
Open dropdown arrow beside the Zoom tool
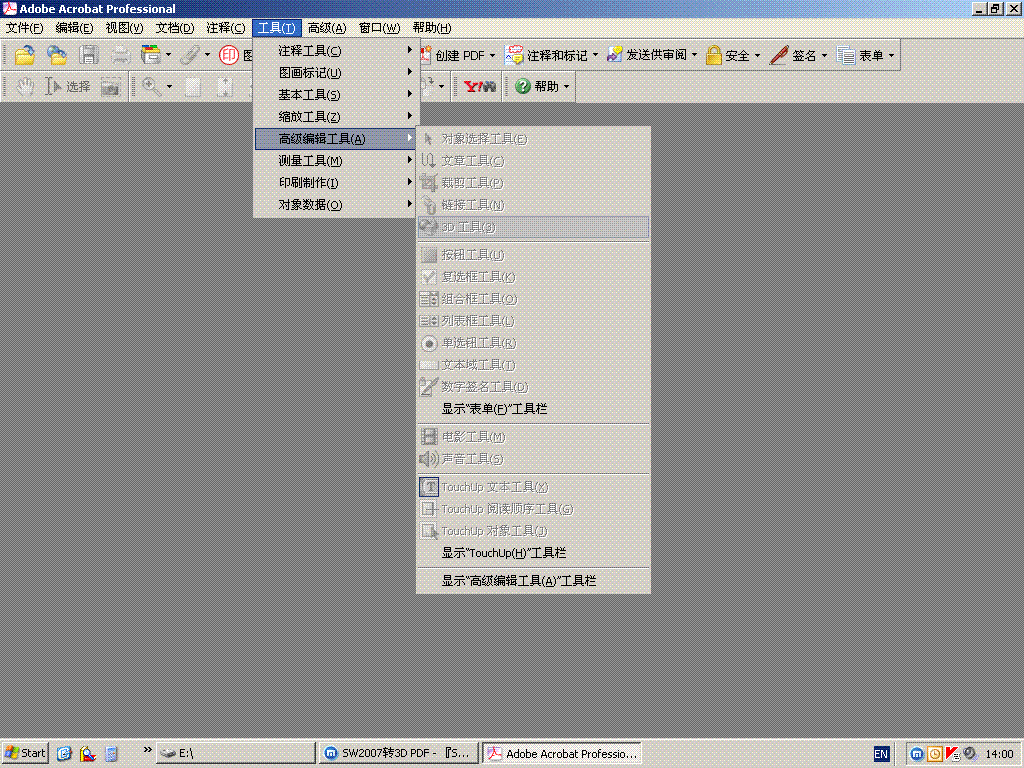169,86
